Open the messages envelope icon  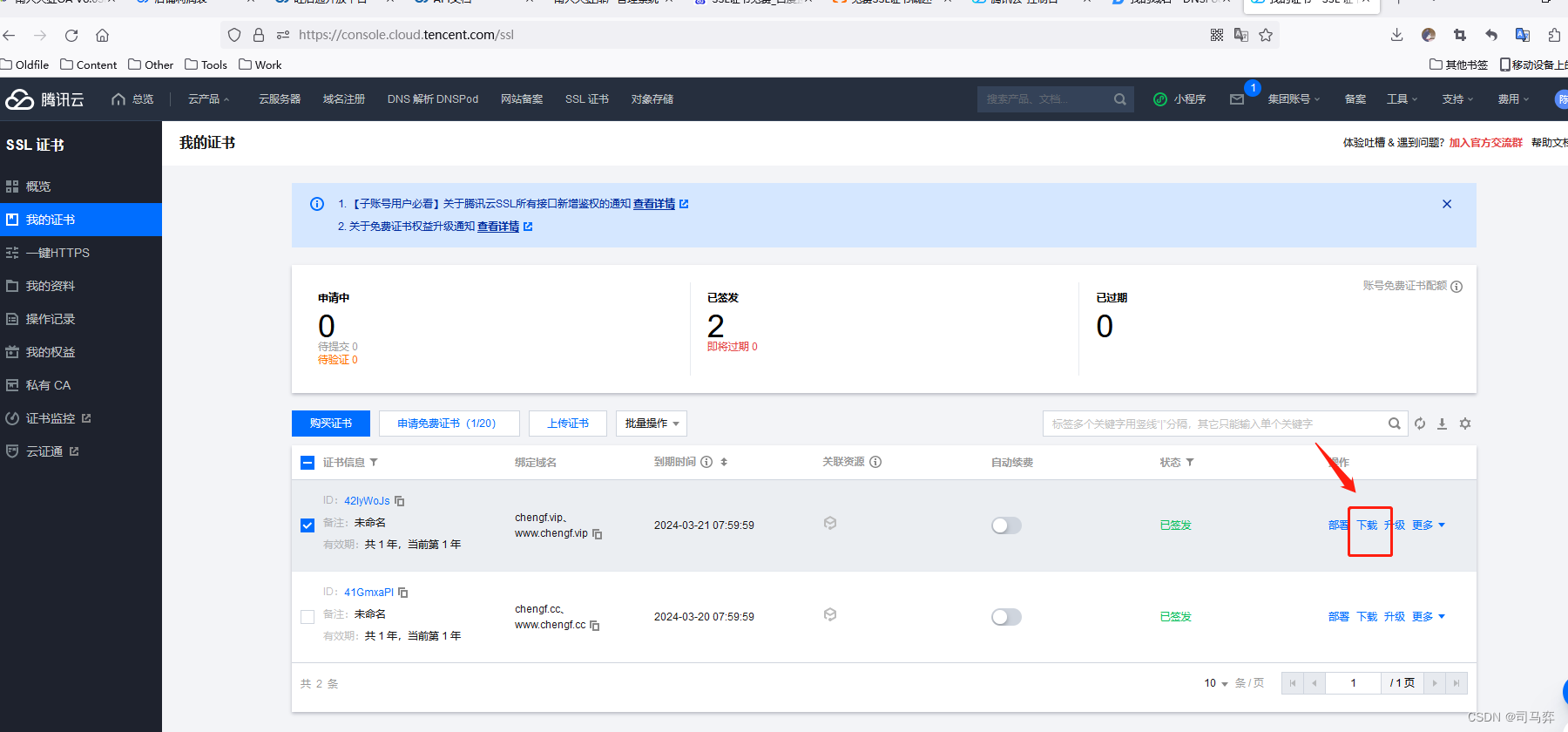[x=1237, y=99]
